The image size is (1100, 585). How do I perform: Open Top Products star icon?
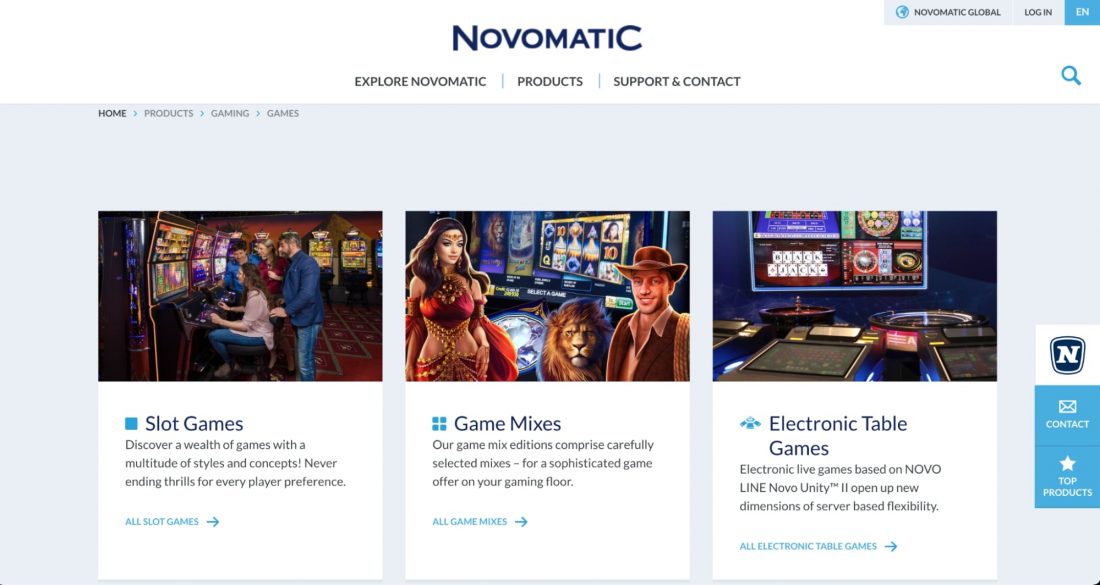point(1067,463)
